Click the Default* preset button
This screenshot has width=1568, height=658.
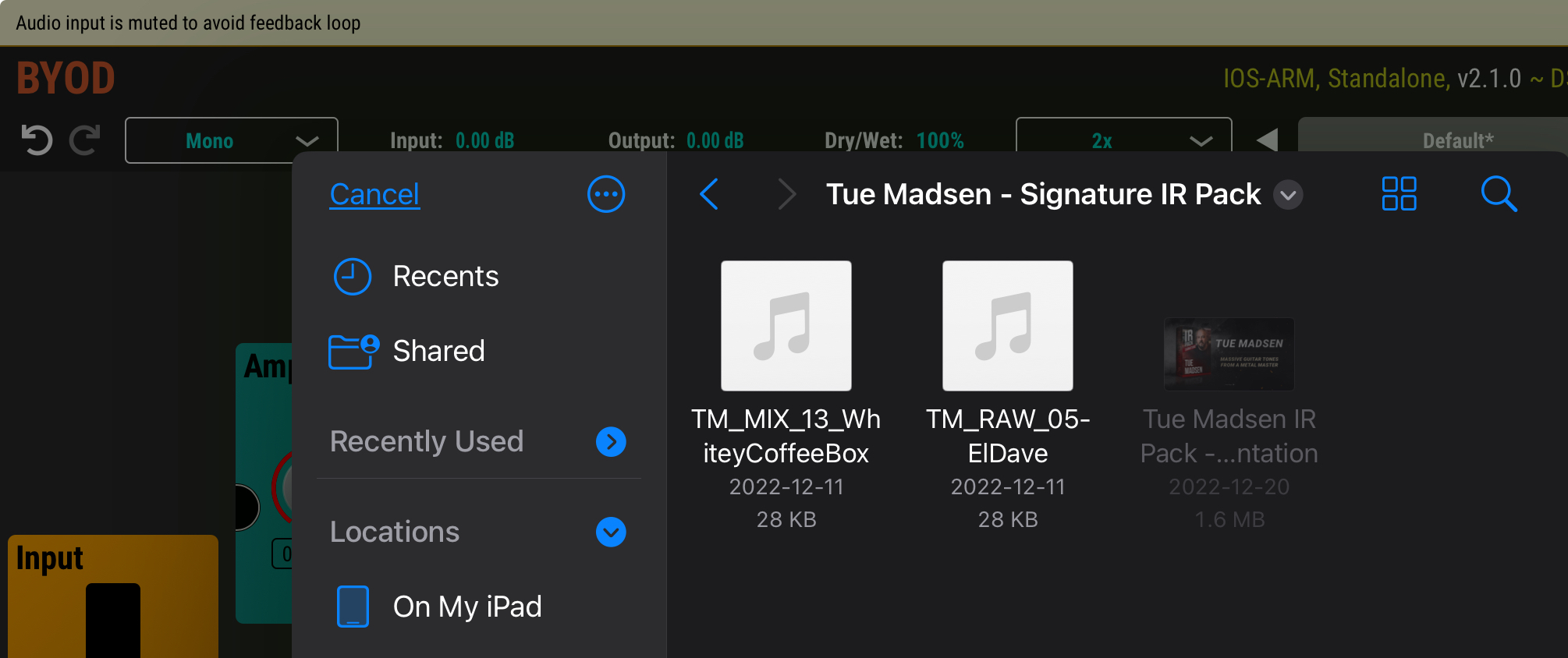pos(1457,140)
